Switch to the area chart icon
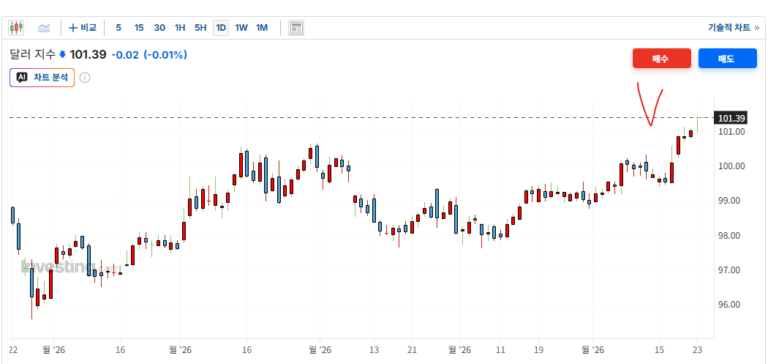 pyautogui.click(x=44, y=28)
